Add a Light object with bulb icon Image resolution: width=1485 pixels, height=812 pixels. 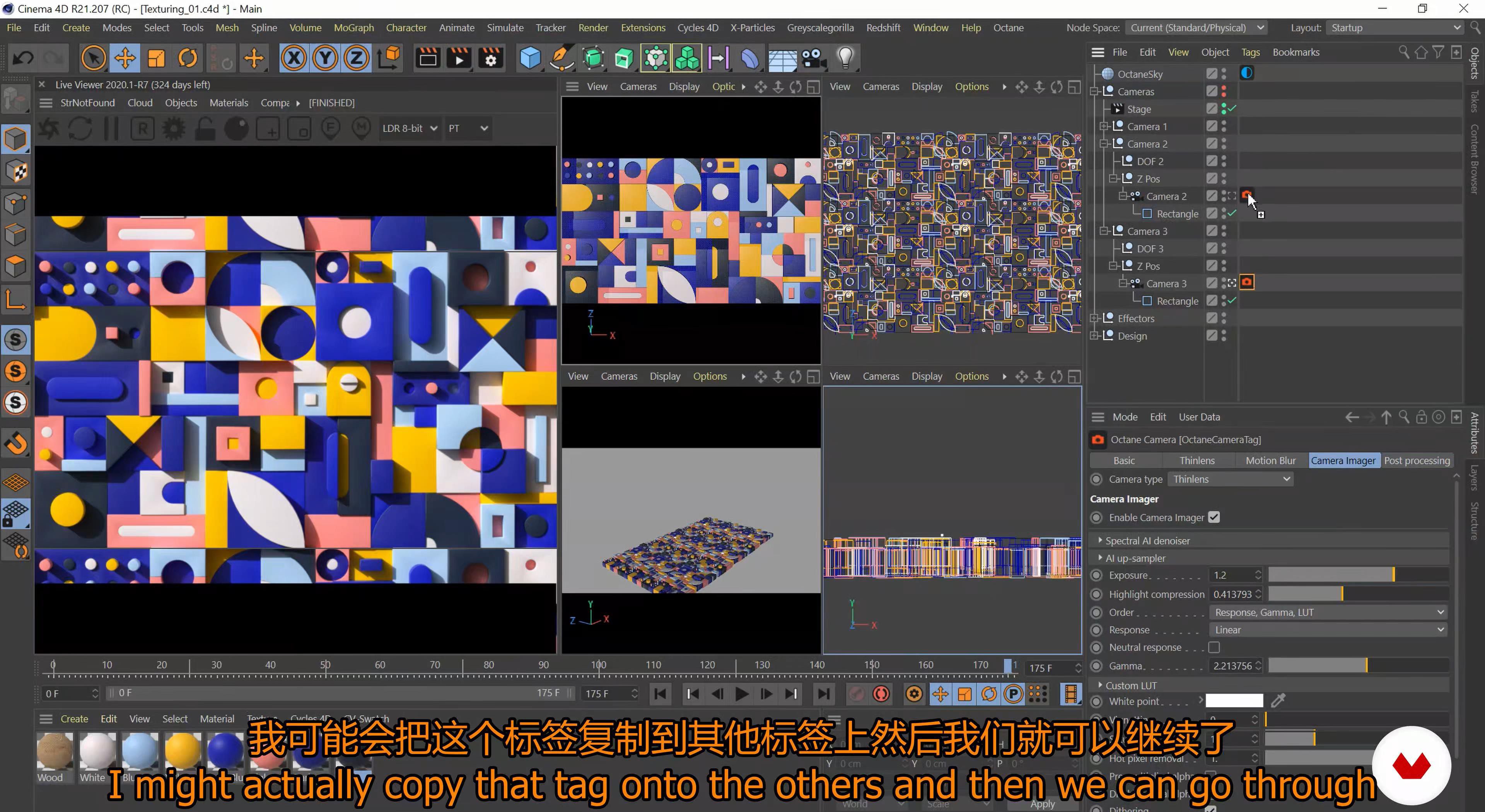[x=845, y=58]
